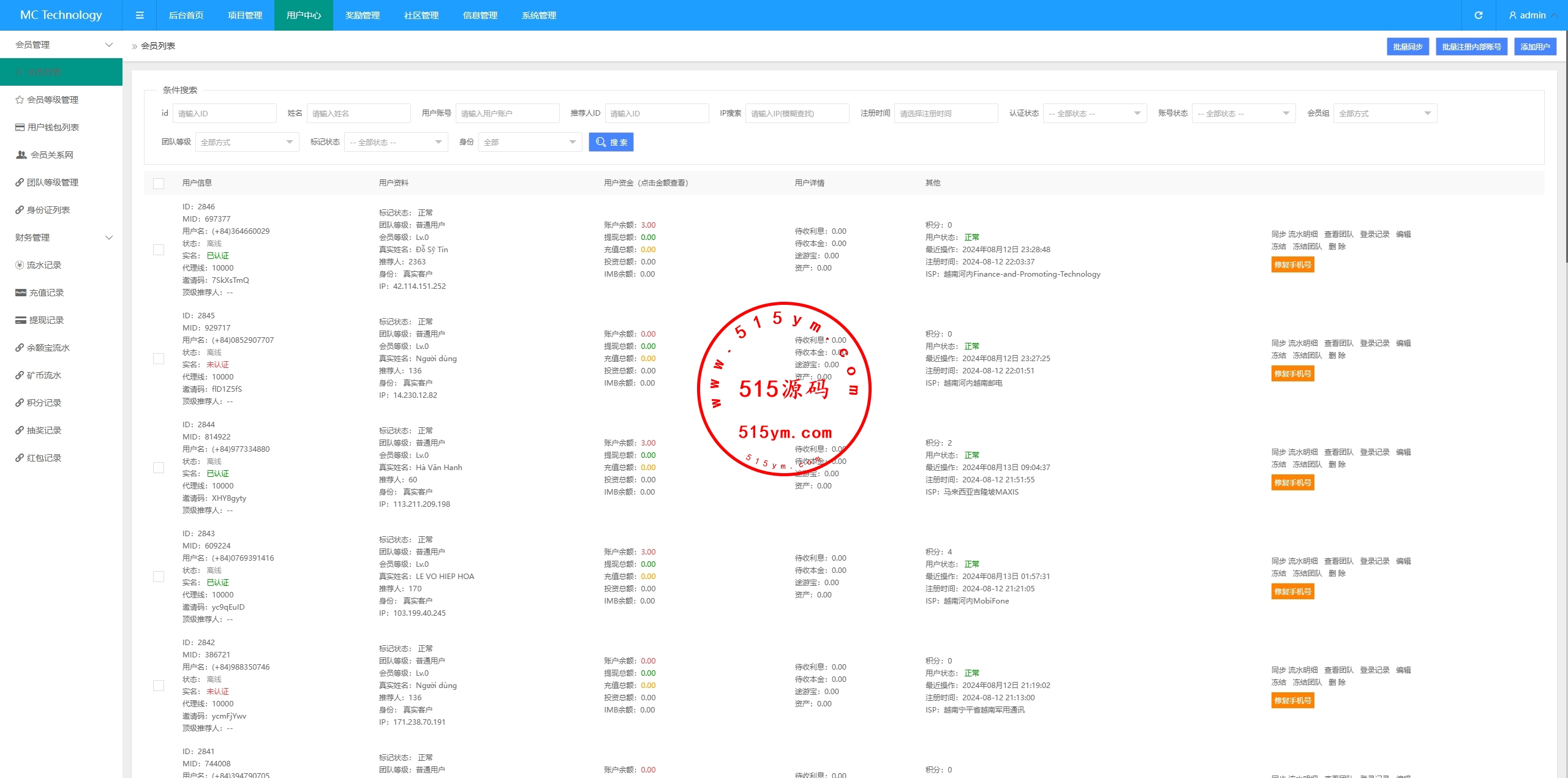1568x778 pixels.
Task: Tick the checkbox for user ID 2846
Action: pos(159,250)
